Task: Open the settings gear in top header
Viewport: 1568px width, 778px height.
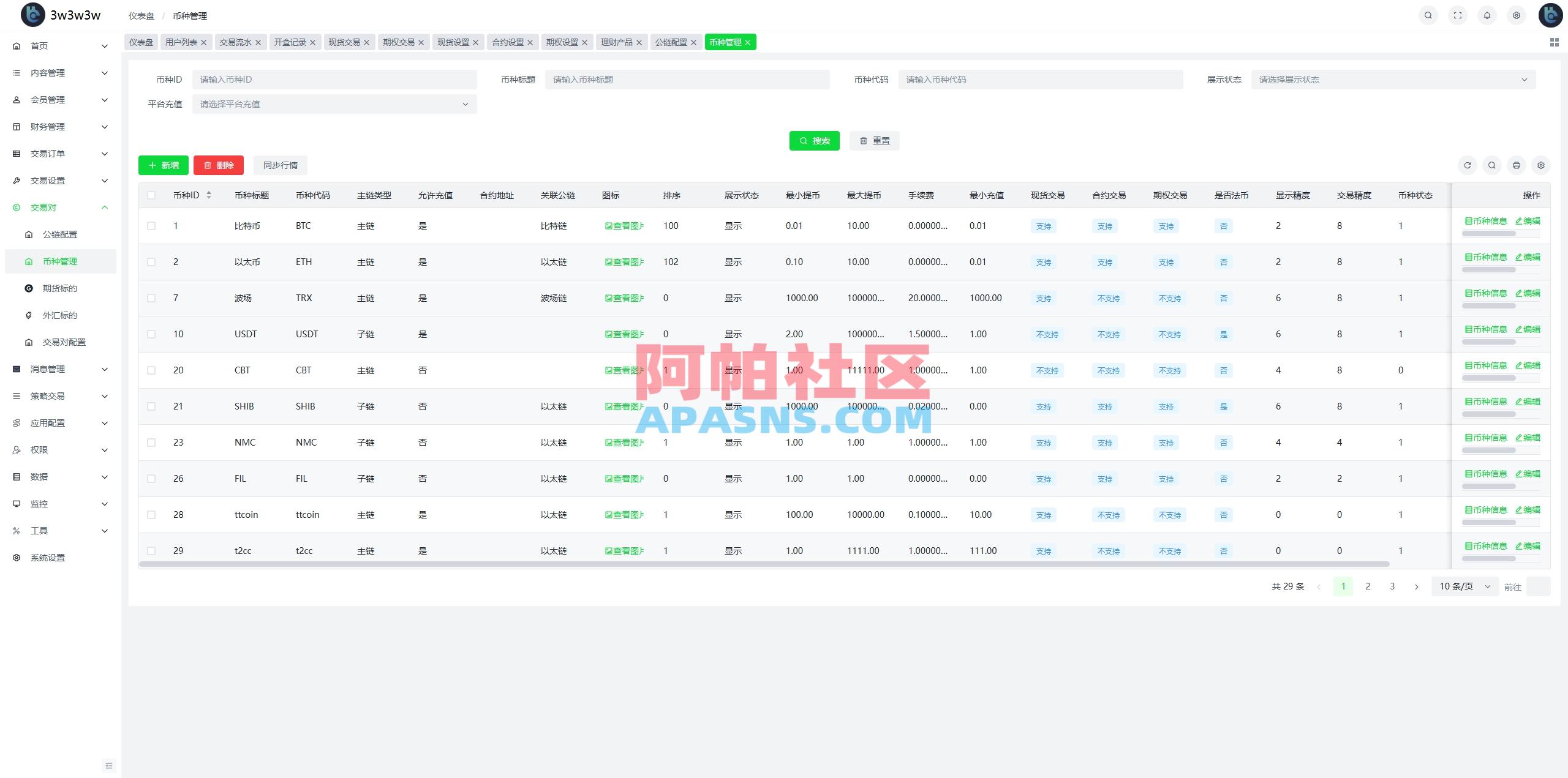Action: click(x=1516, y=15)
